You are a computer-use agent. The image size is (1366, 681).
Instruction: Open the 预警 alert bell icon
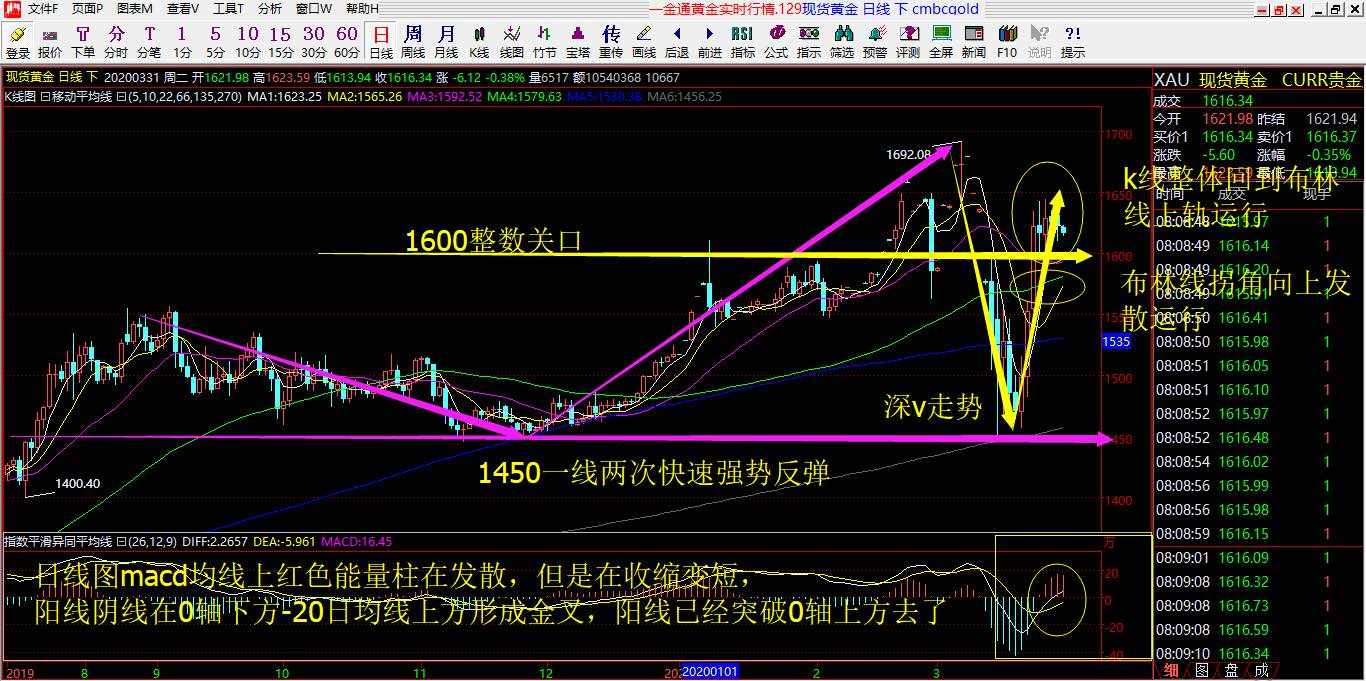tap(875, 42)
